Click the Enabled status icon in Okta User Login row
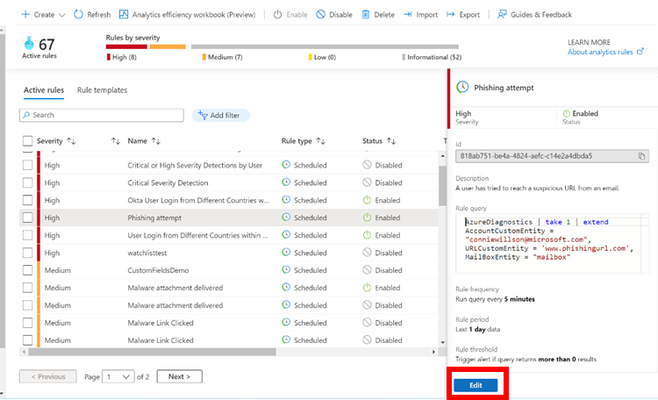Screen dimensions: 658x400 [367, 200]
